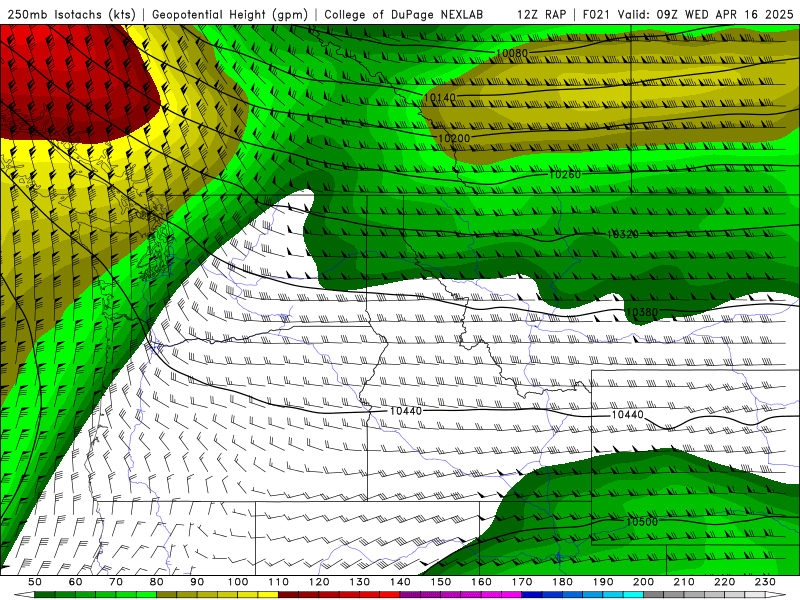Click the 10260 height contour label

coord(565,174)
